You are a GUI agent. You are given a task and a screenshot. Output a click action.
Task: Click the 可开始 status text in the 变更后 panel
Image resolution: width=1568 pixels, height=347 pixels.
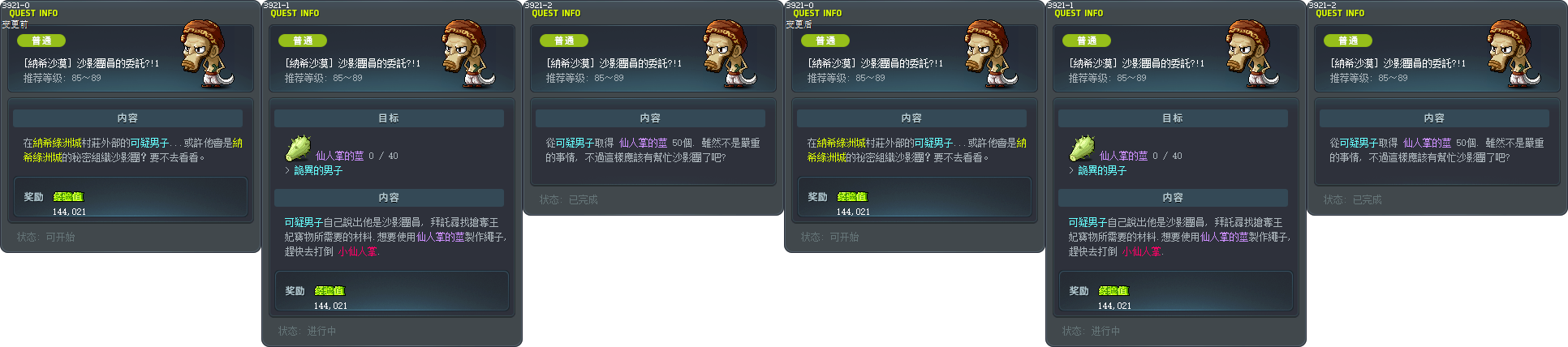click(844, 237)
